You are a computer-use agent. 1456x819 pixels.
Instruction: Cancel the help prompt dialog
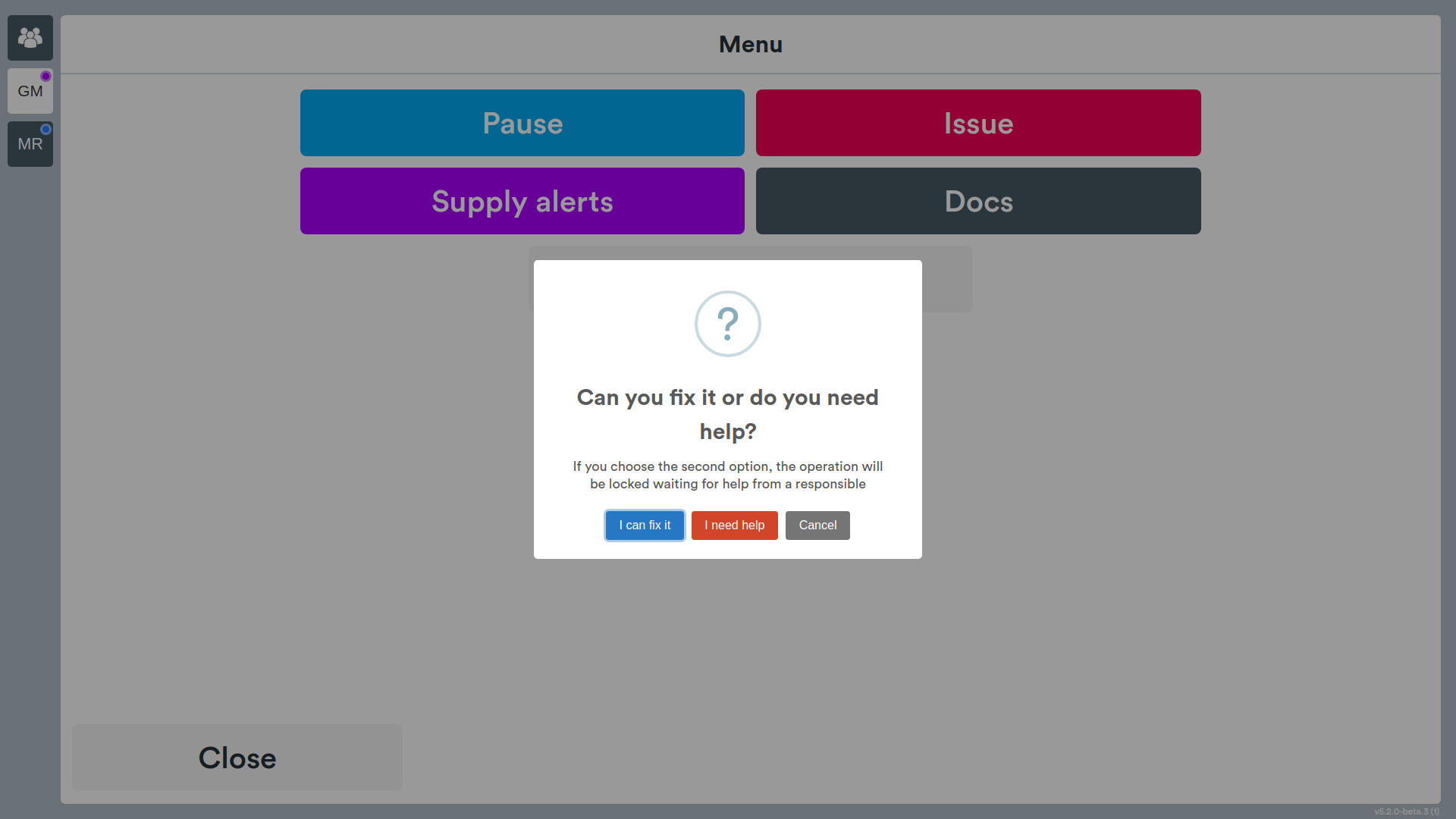[x=817, y=526]
